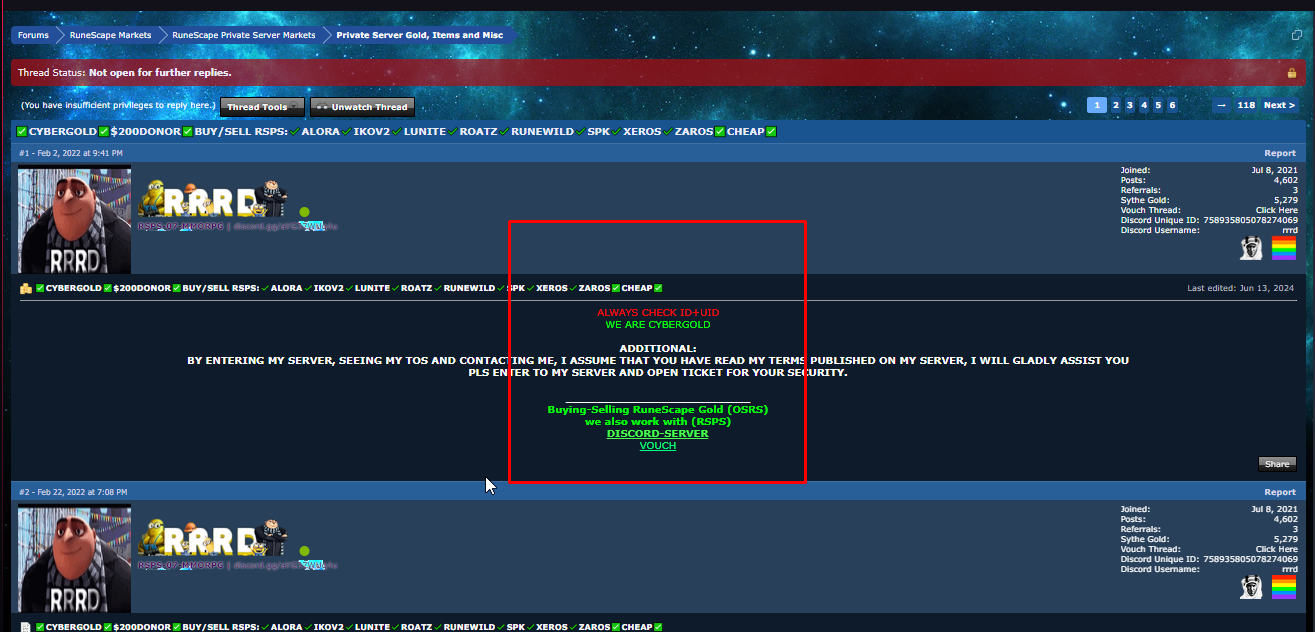Click the Sythe Gold 5,279 value in post #1
The image size is (1315, 632).
coord(1284,200)
